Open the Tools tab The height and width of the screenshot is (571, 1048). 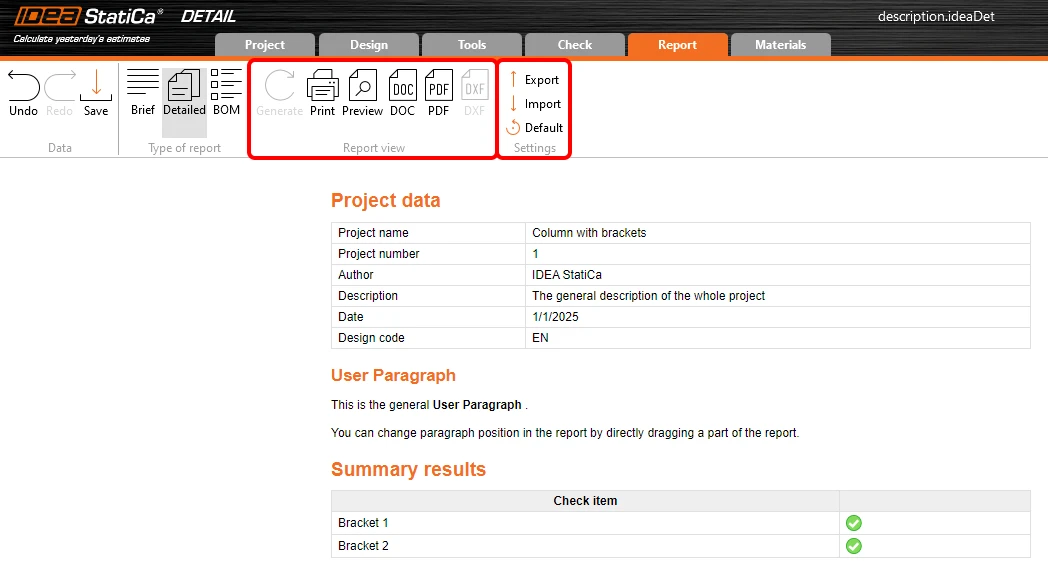[472, 45]
